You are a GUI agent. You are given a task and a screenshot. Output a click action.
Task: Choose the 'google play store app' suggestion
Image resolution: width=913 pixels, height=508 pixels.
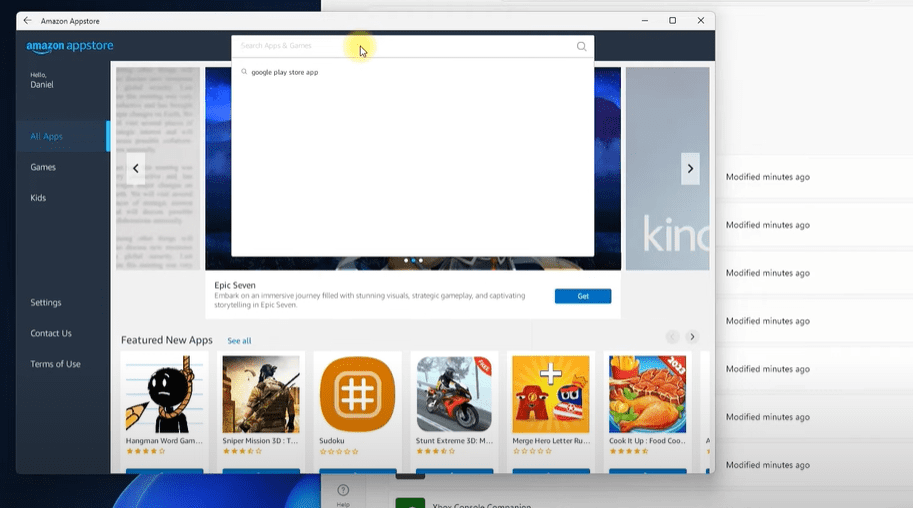coord(284,72)
